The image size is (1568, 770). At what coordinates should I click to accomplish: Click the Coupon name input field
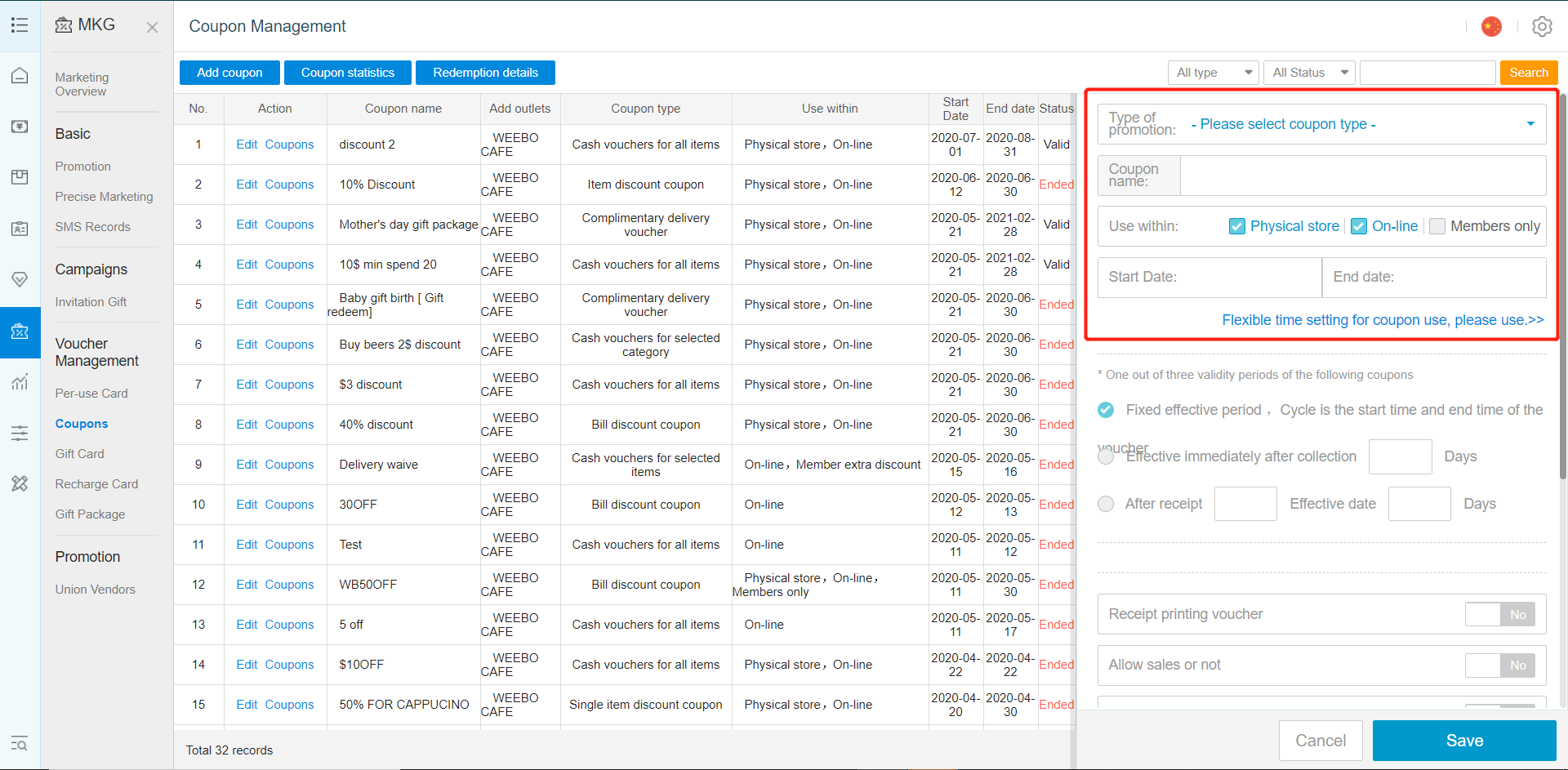pyautogui.click(x=1362, y=176)
